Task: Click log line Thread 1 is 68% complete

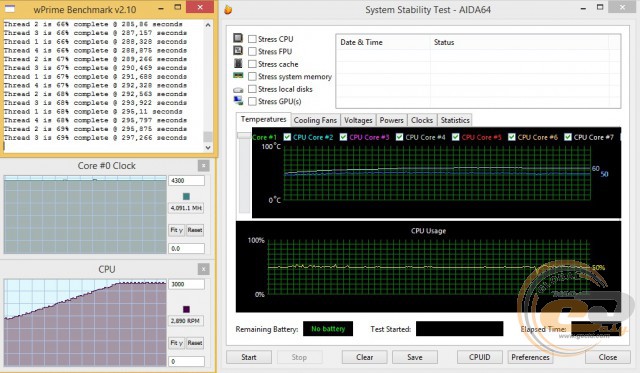Action: (x=93, y=111)
